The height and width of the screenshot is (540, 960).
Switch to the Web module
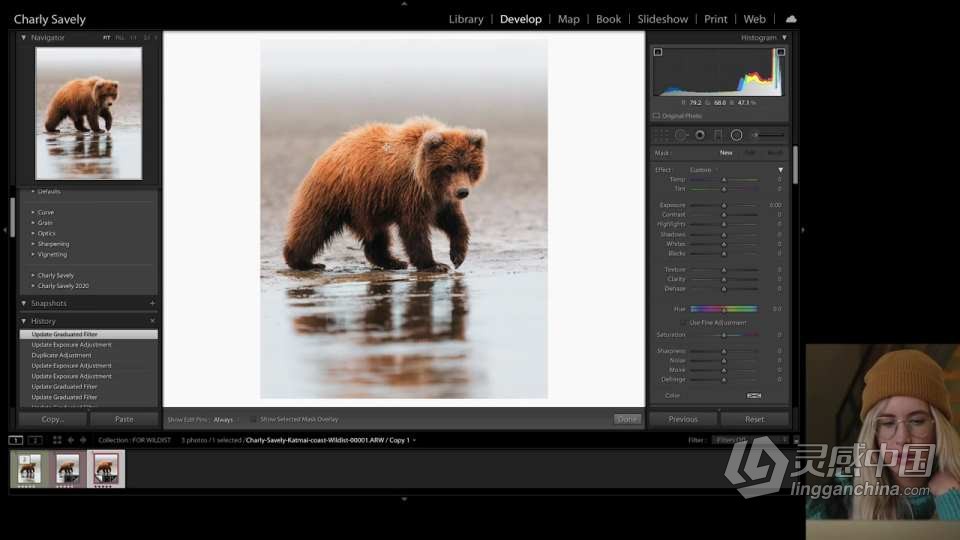pyautogui.click(x=754, y=19)
